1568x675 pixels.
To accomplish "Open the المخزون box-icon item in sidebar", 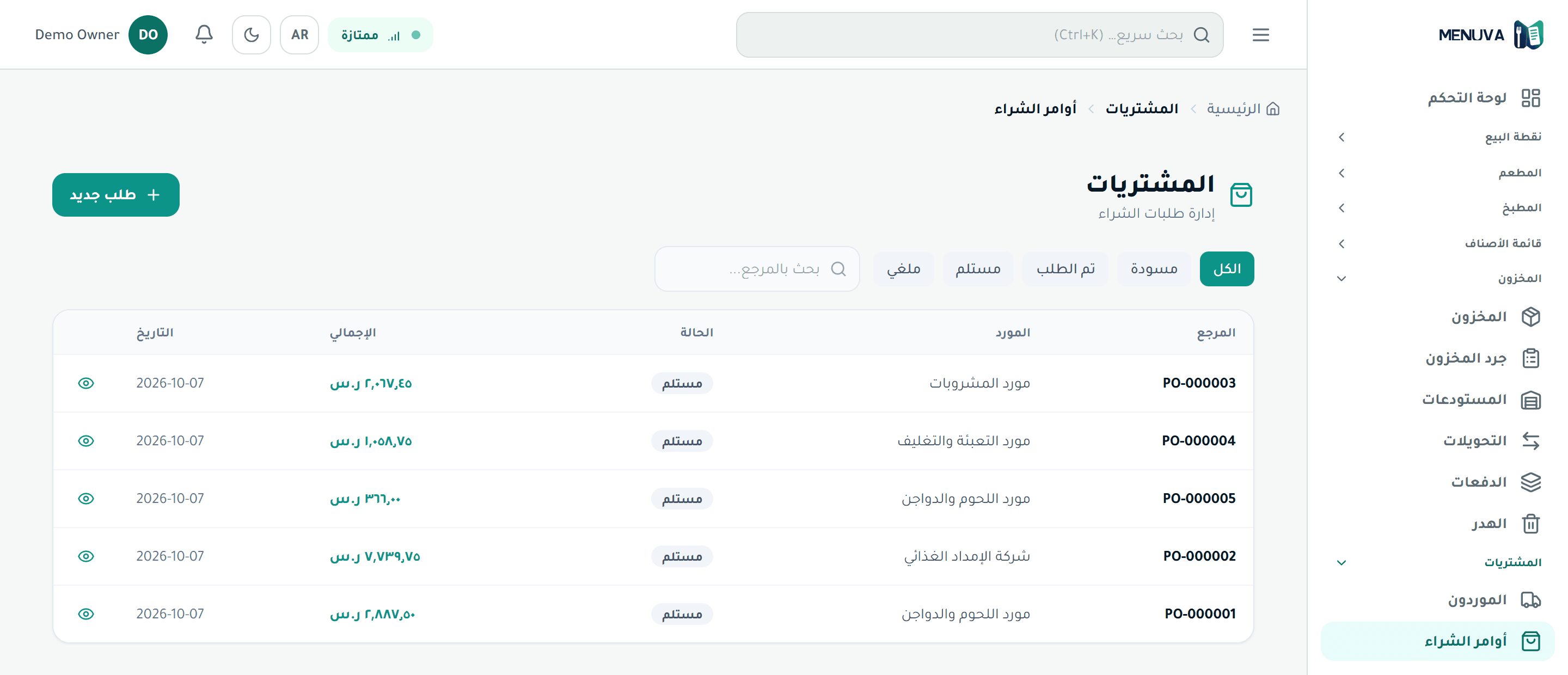I will 1437,316.
